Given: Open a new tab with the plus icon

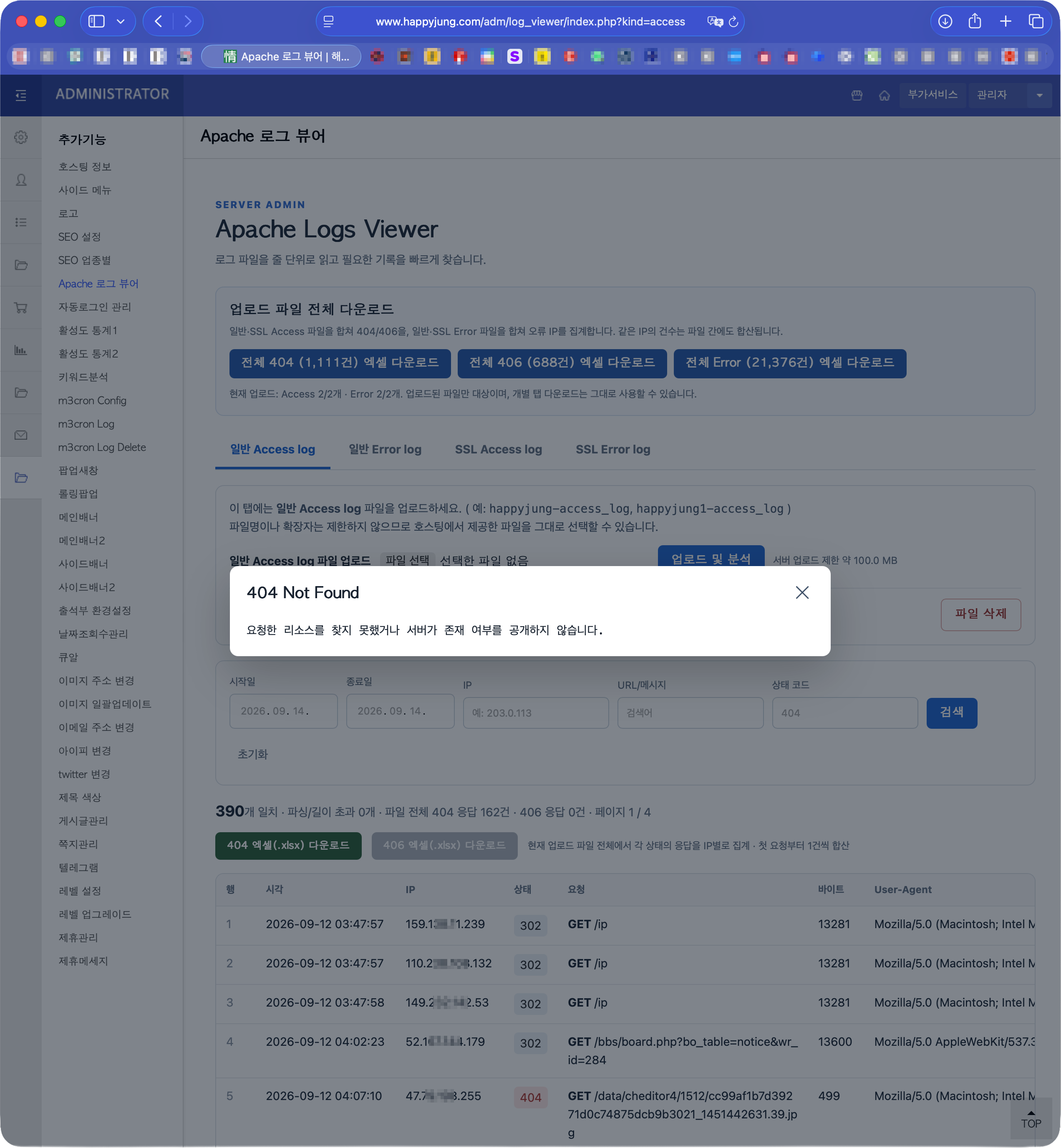Looking at the screenshot, I should click(x=1006, y=21).
